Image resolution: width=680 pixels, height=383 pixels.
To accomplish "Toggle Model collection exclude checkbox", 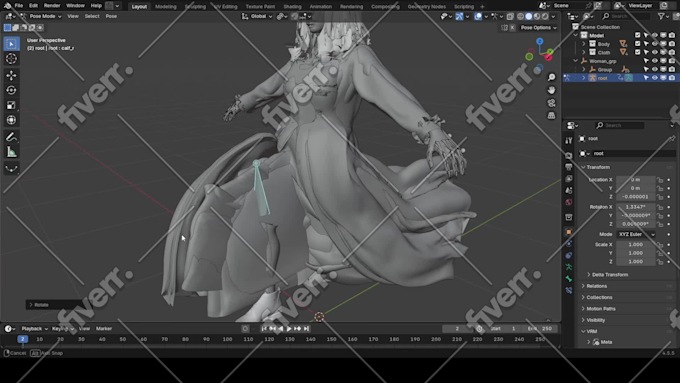I will coord(637,35).
